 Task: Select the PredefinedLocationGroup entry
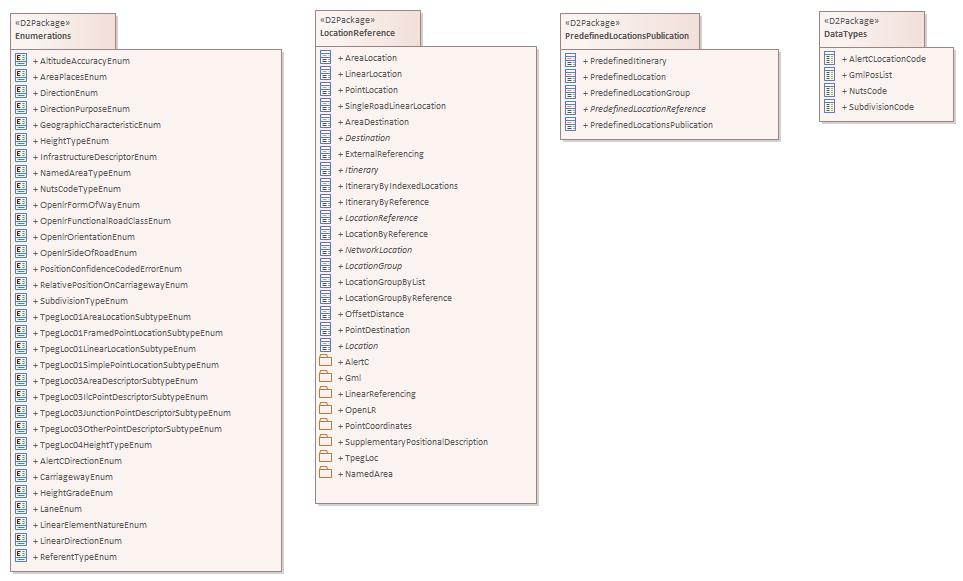click(640, 93)
